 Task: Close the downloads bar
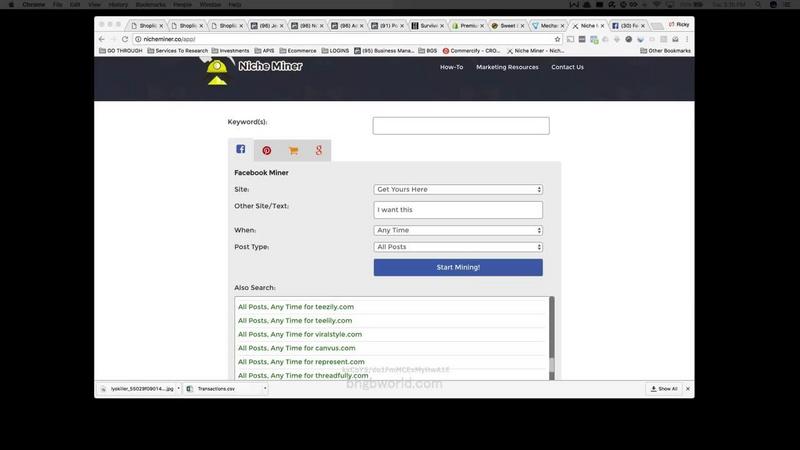click(x=687, y=389)
